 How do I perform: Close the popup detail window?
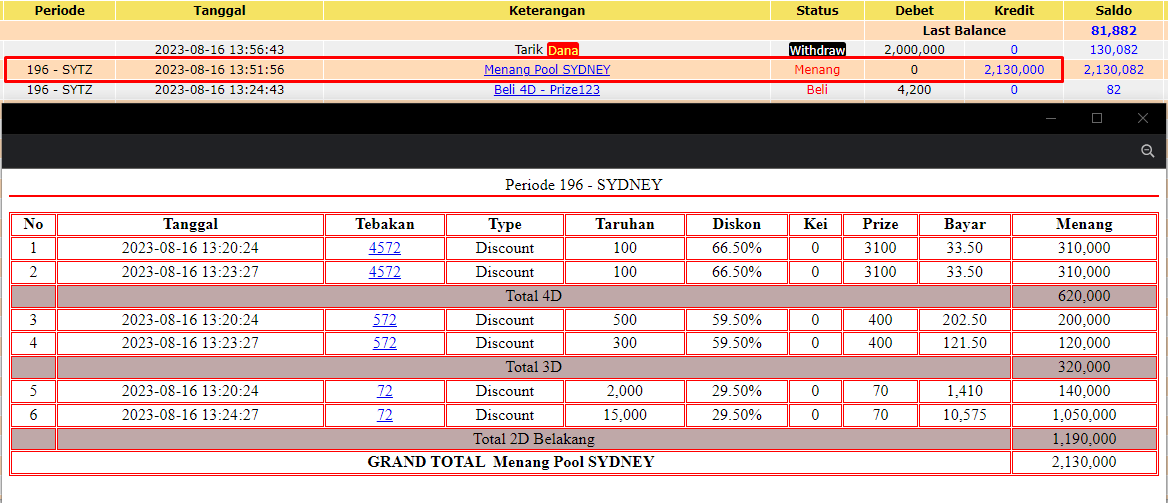click(1143, 118)
